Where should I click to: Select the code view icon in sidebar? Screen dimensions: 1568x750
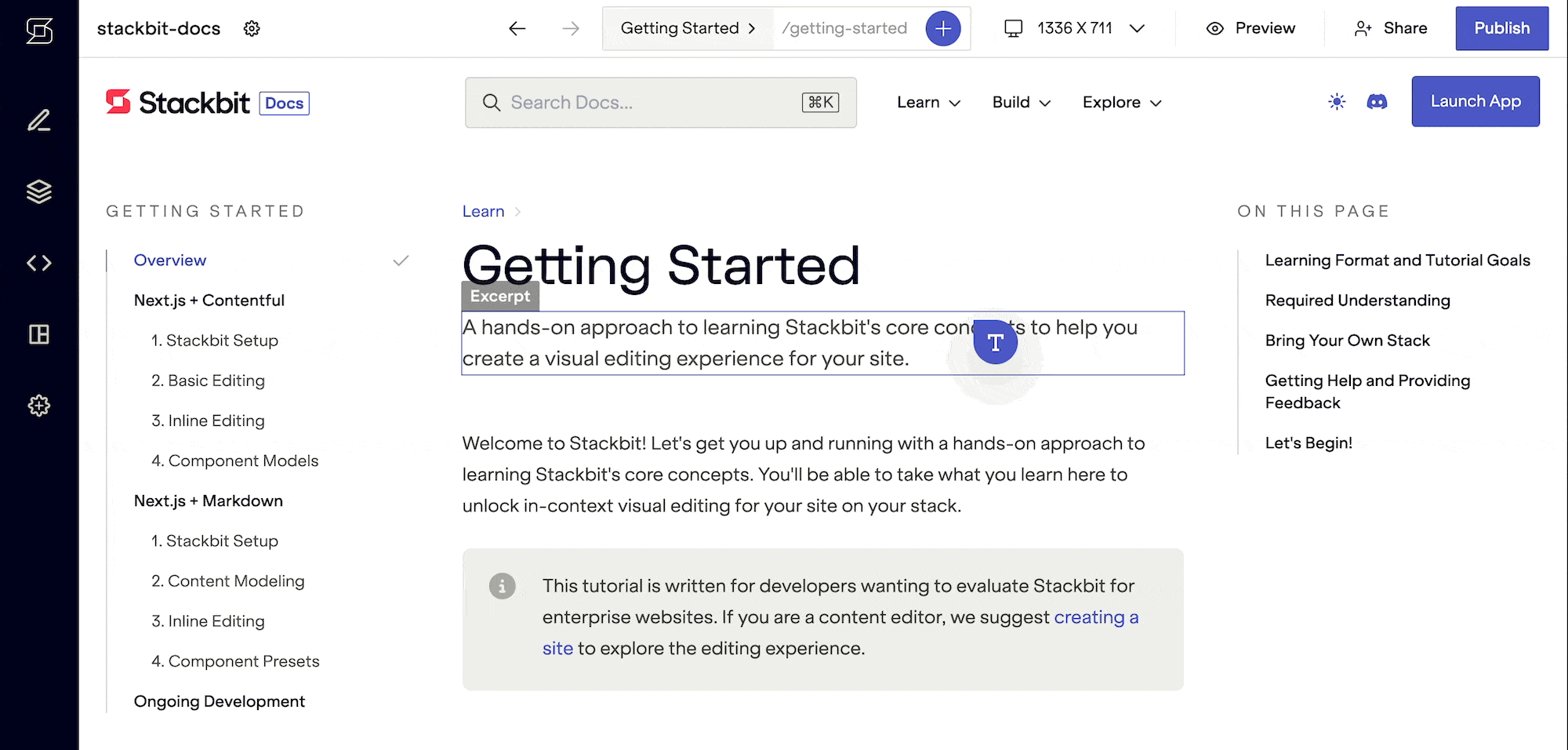39,263
